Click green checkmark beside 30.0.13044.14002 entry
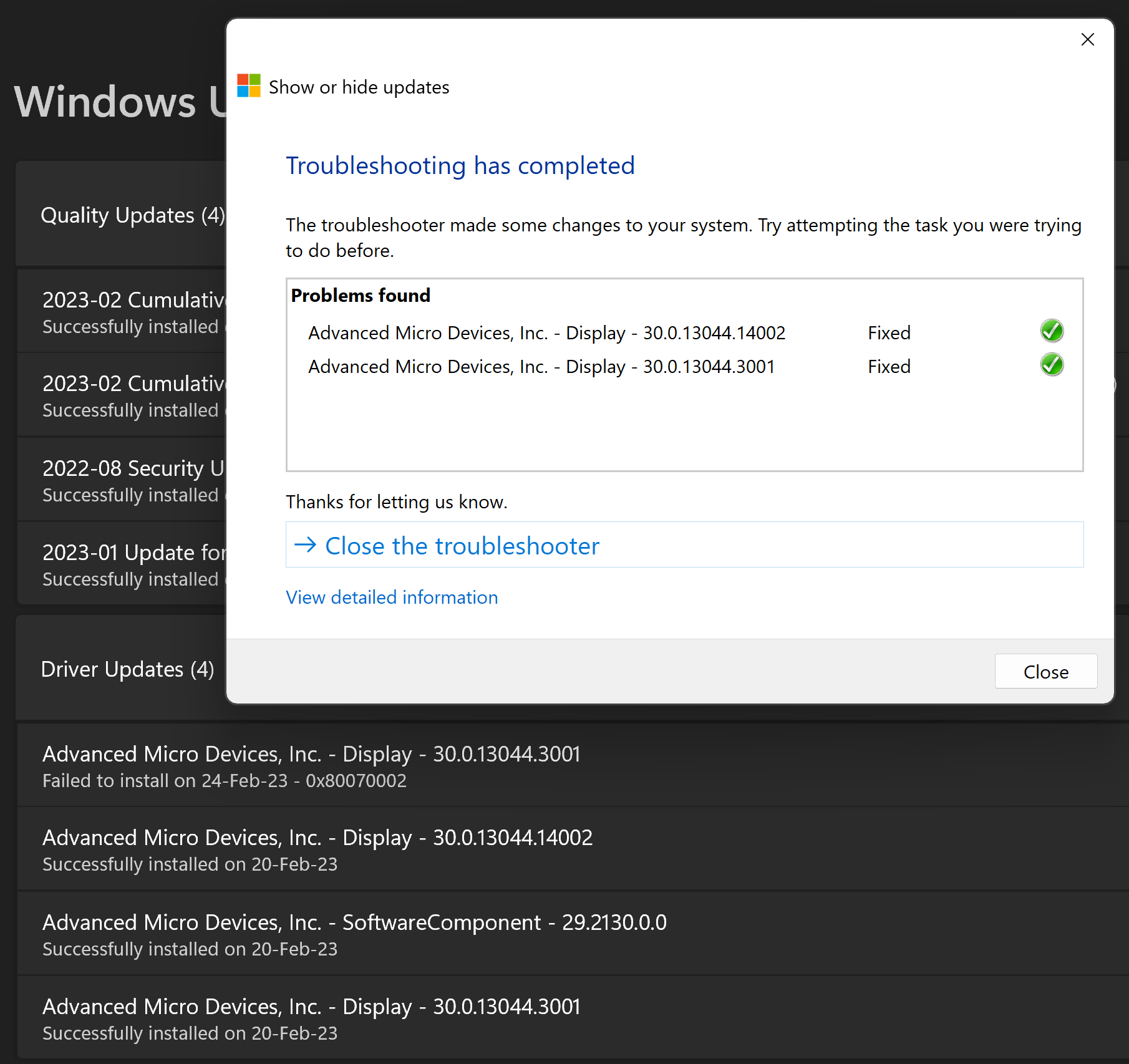Image resolution: width=1129 pixels, height=1064 pixels. pyautogui.click(x=1052, y=331)
